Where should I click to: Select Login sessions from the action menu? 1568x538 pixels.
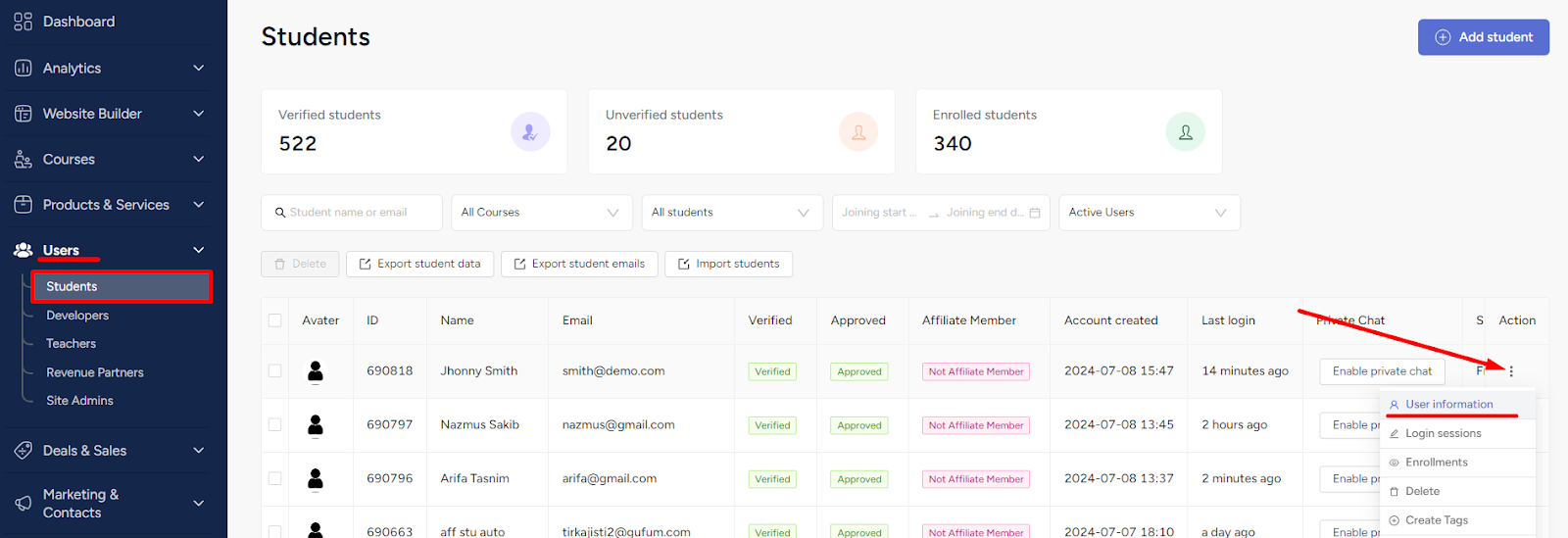click(1457, 434)
